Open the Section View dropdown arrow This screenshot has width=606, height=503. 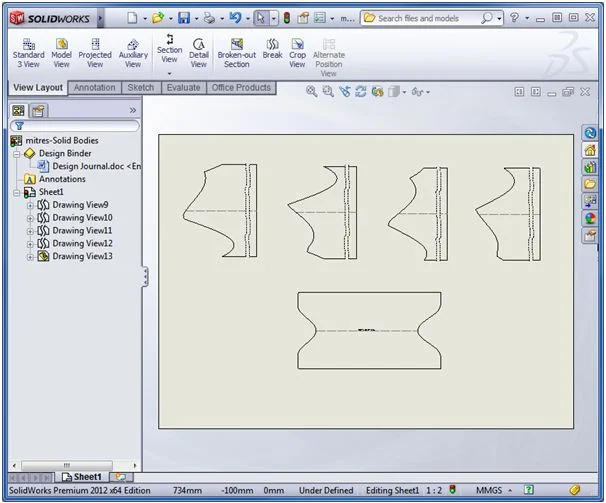pyautogui.click(x=170, y=73)
